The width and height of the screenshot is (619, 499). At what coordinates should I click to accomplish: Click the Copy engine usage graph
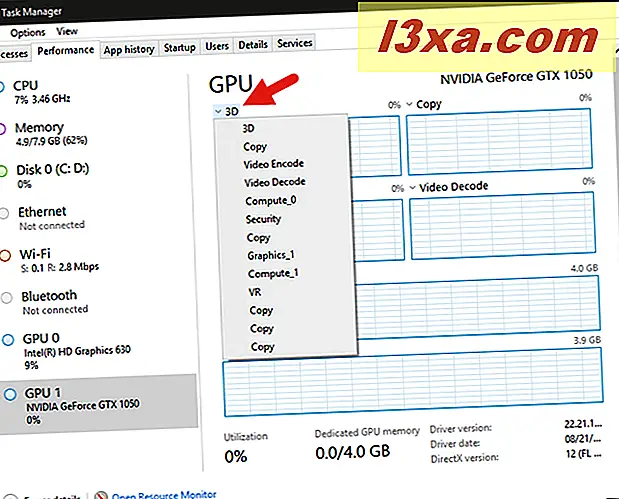click(x=500, y=142)
